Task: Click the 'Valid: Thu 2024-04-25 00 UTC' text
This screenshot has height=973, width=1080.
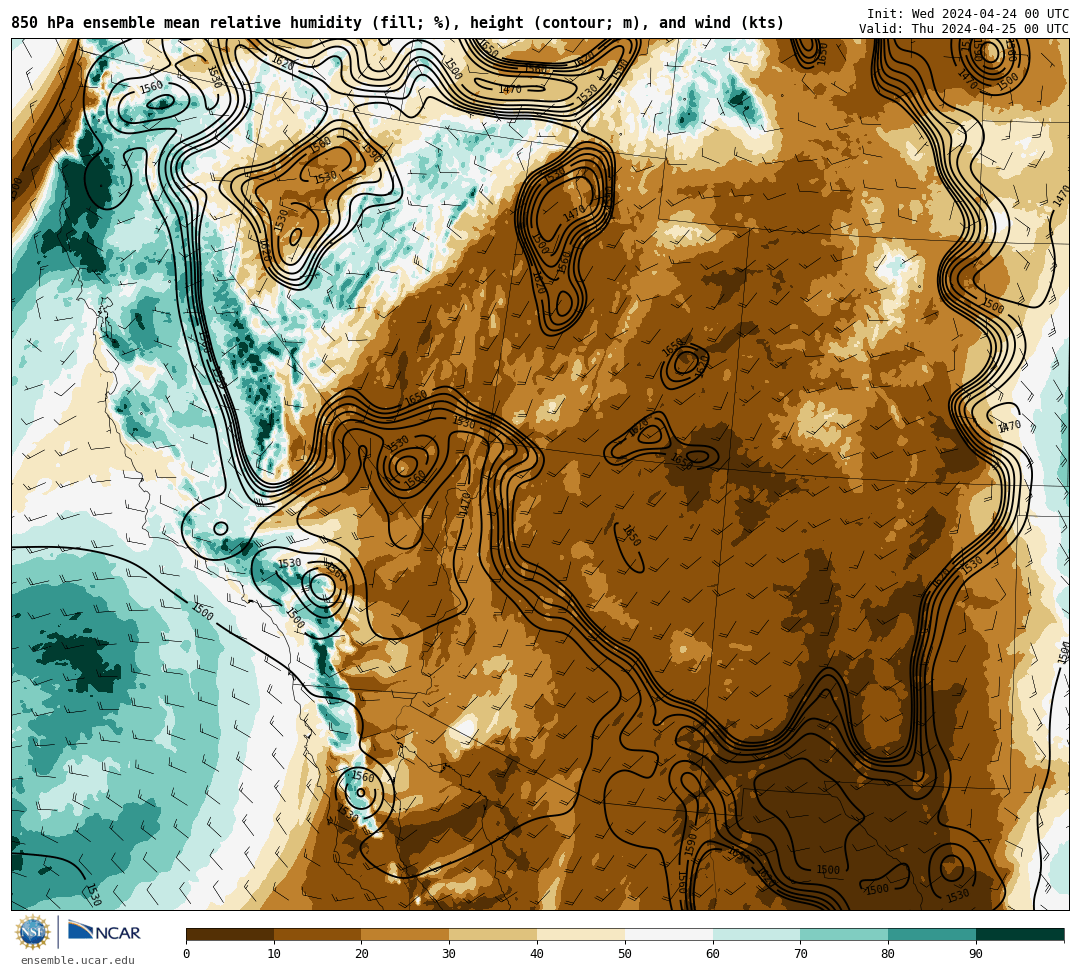Action: tap(964, 29)
